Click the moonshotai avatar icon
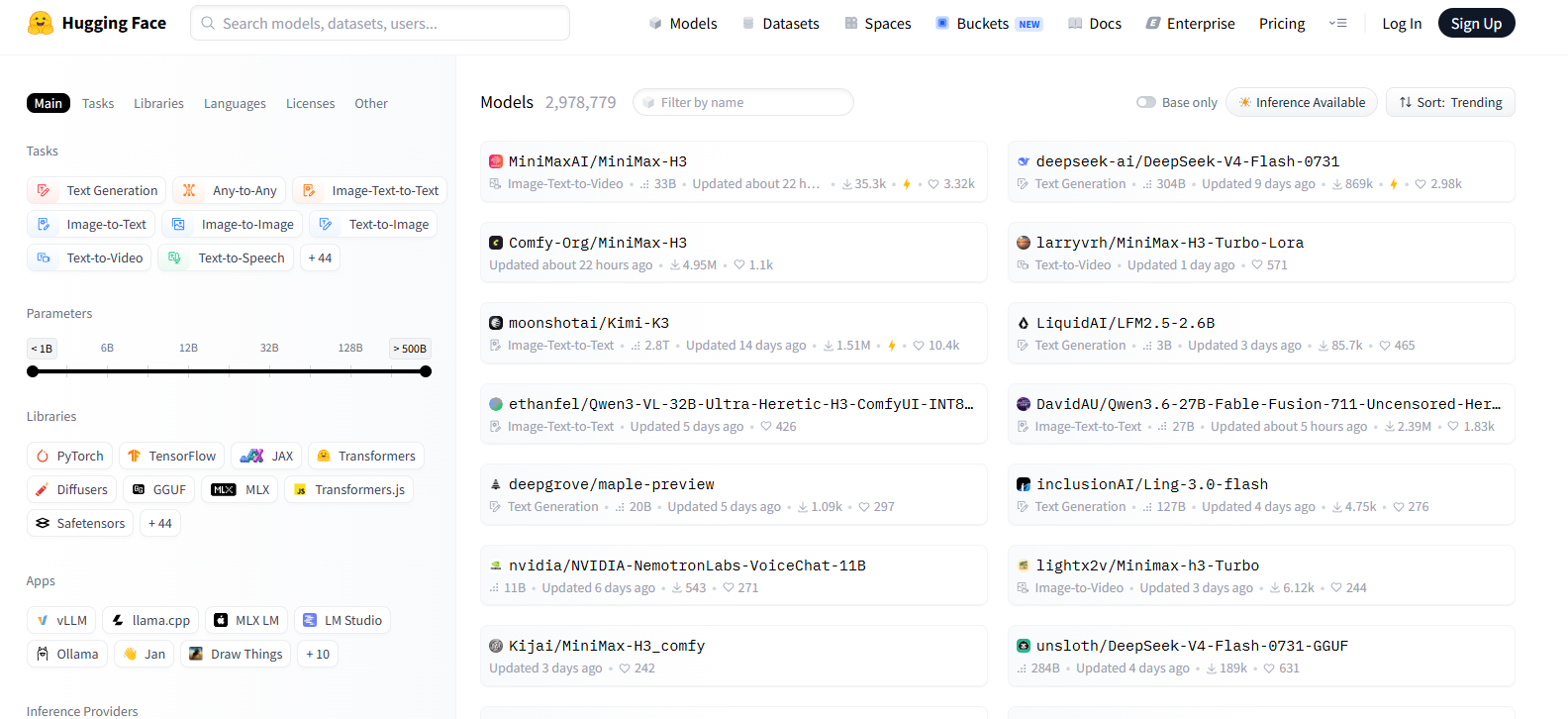The height and width of the screenshot is (719, 1568). click(496, 323)
